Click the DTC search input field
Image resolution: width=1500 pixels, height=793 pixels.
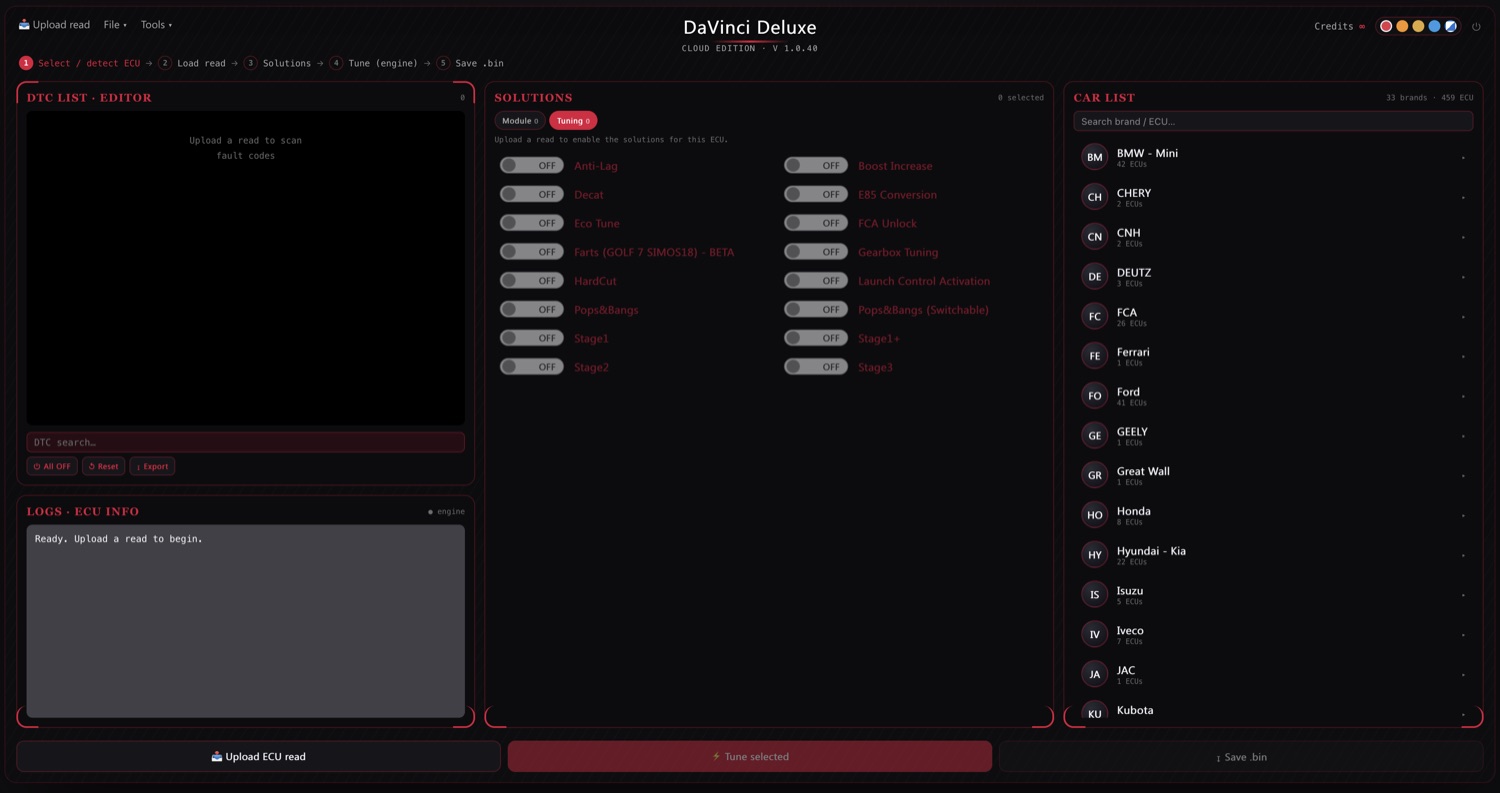(x=246, y=442)
